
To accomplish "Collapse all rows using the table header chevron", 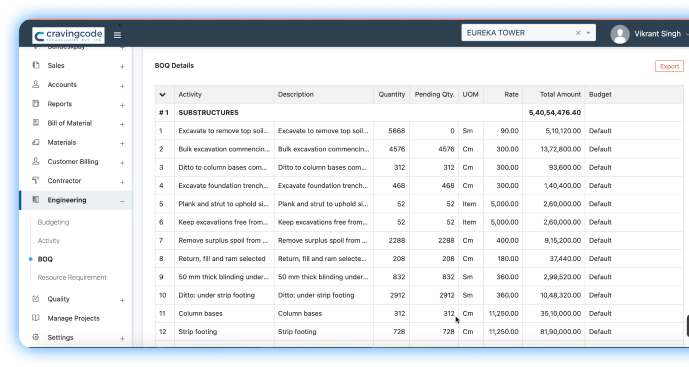I will (163, 94).
